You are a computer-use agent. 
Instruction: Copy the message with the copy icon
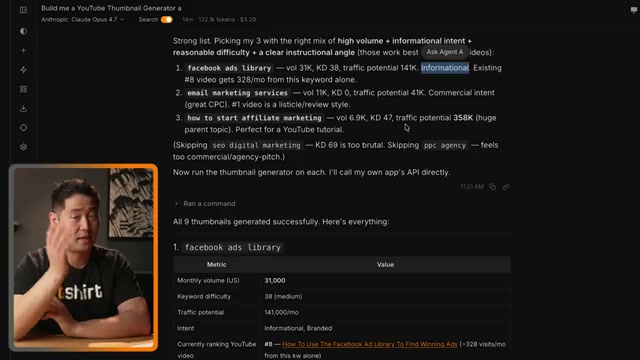click(492, 187)
